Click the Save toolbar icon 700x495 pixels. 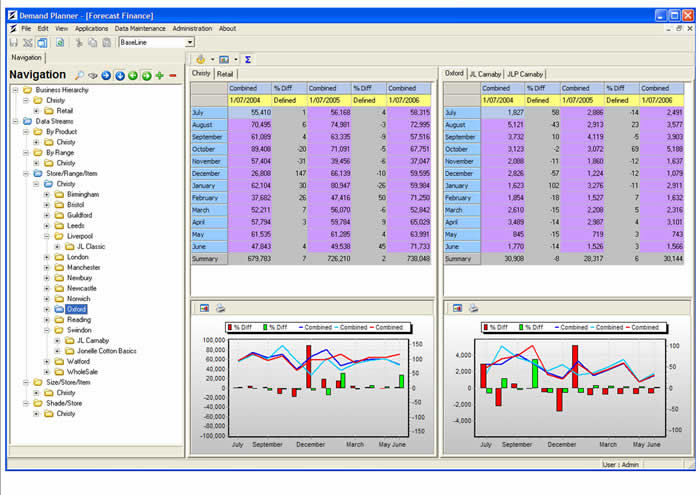(x=14, y=42)
